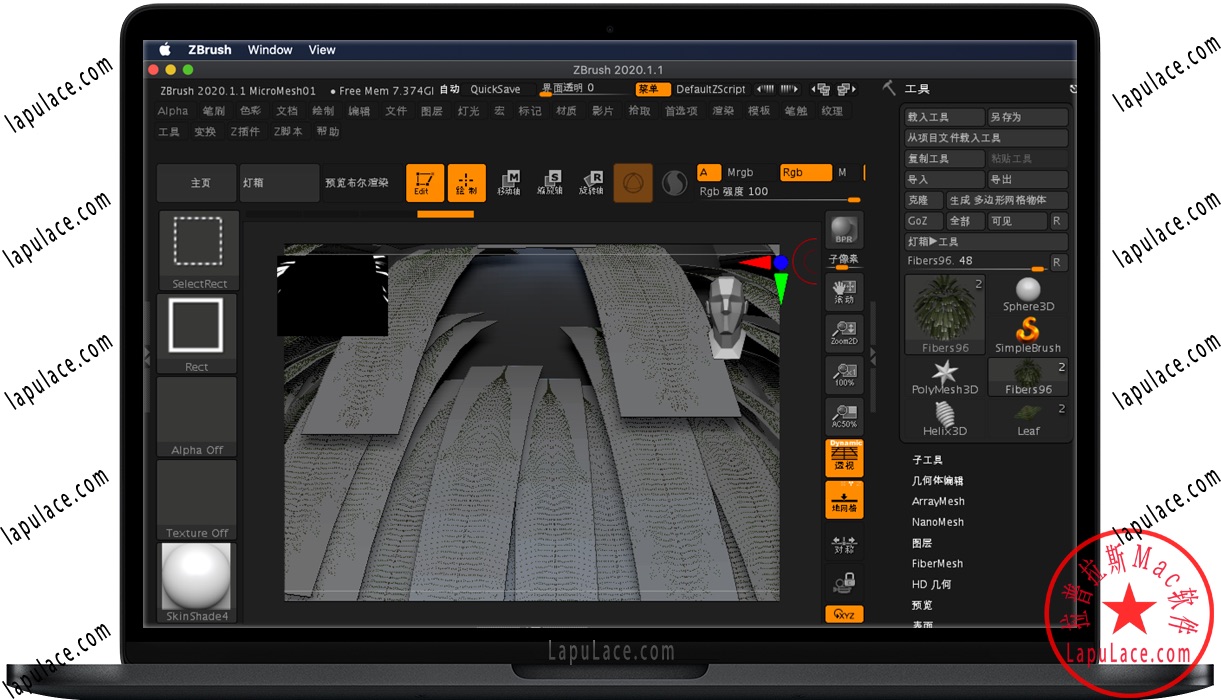Open the 笔刷 brush menu
Image resolution: width=1221 pixels, height=700 pixels.
point(214,111)
